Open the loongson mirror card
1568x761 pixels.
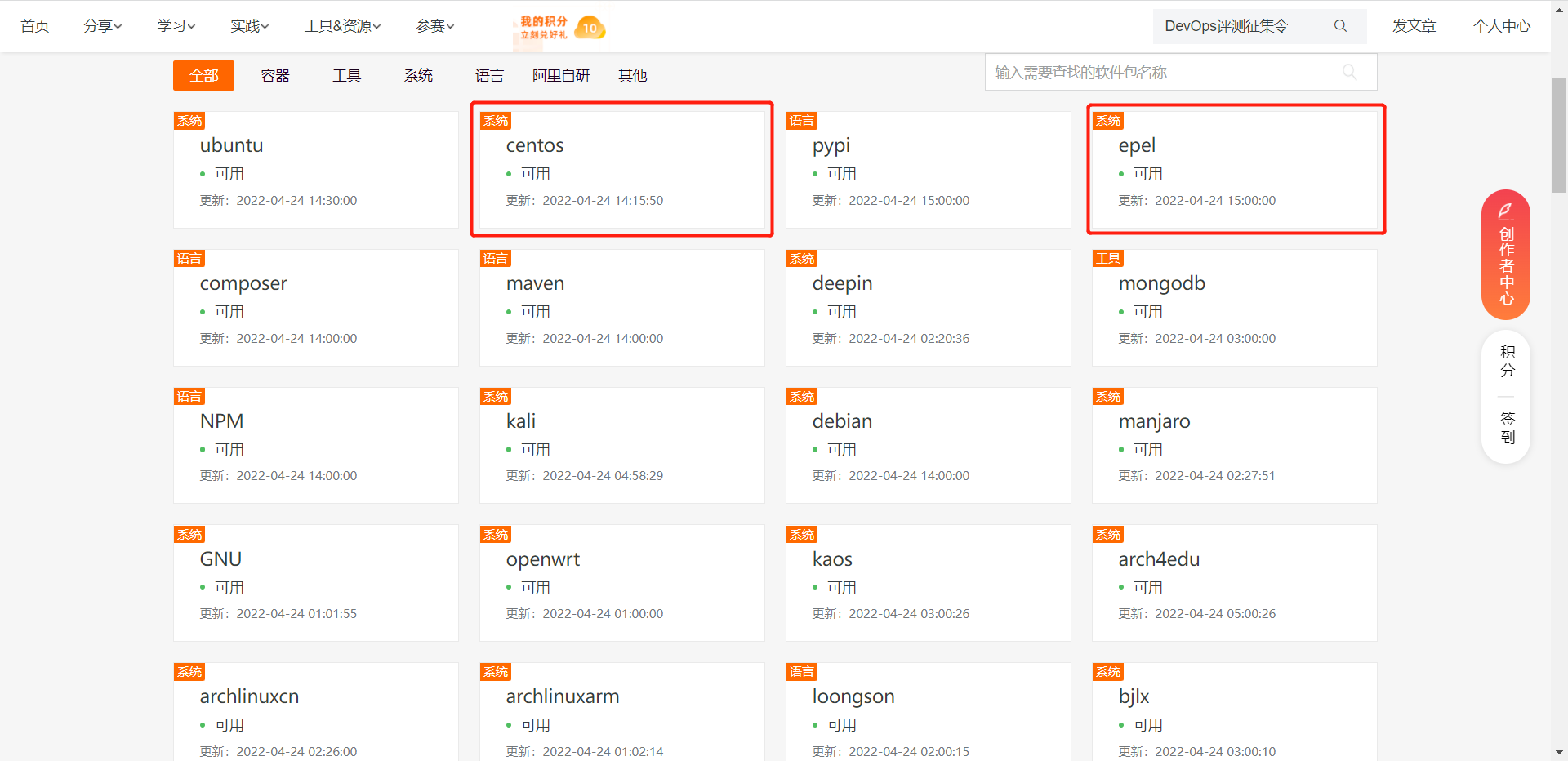point(928,712)
